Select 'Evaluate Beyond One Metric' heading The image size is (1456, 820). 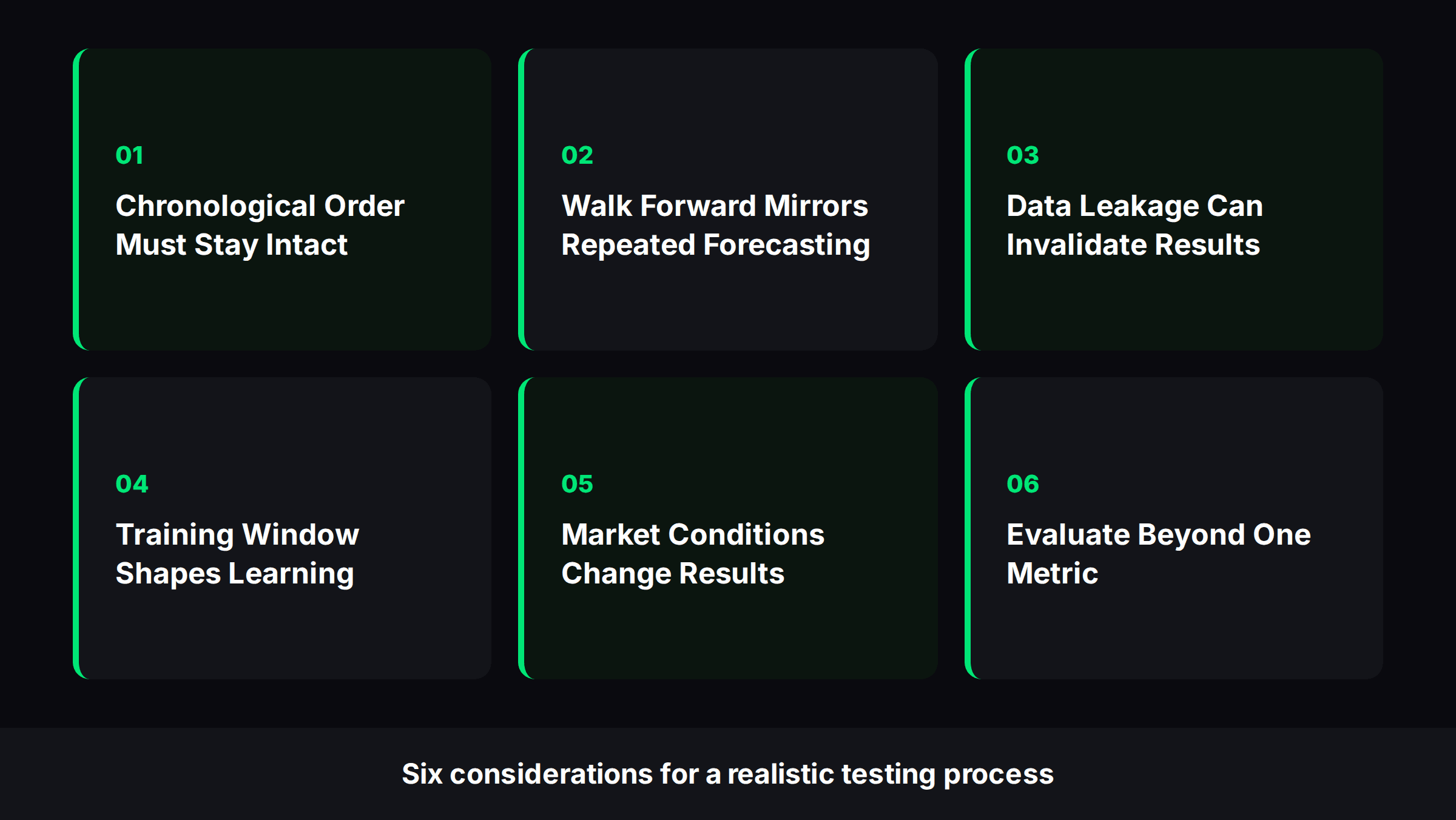click(1159, 554)
